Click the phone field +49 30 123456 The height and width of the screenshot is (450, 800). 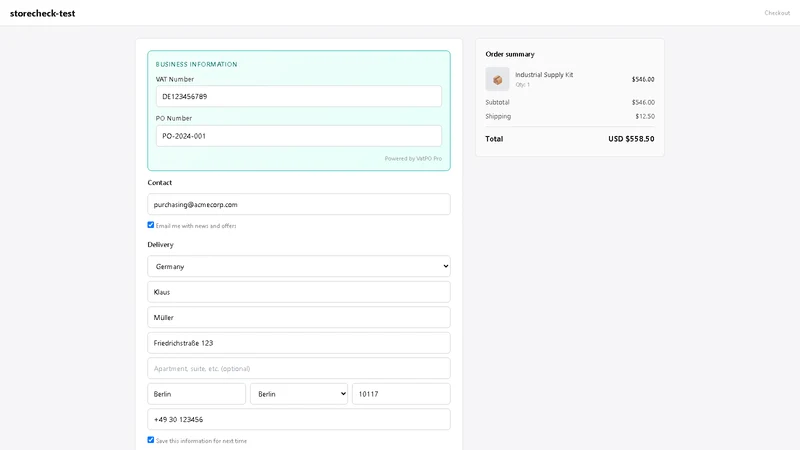299,419
